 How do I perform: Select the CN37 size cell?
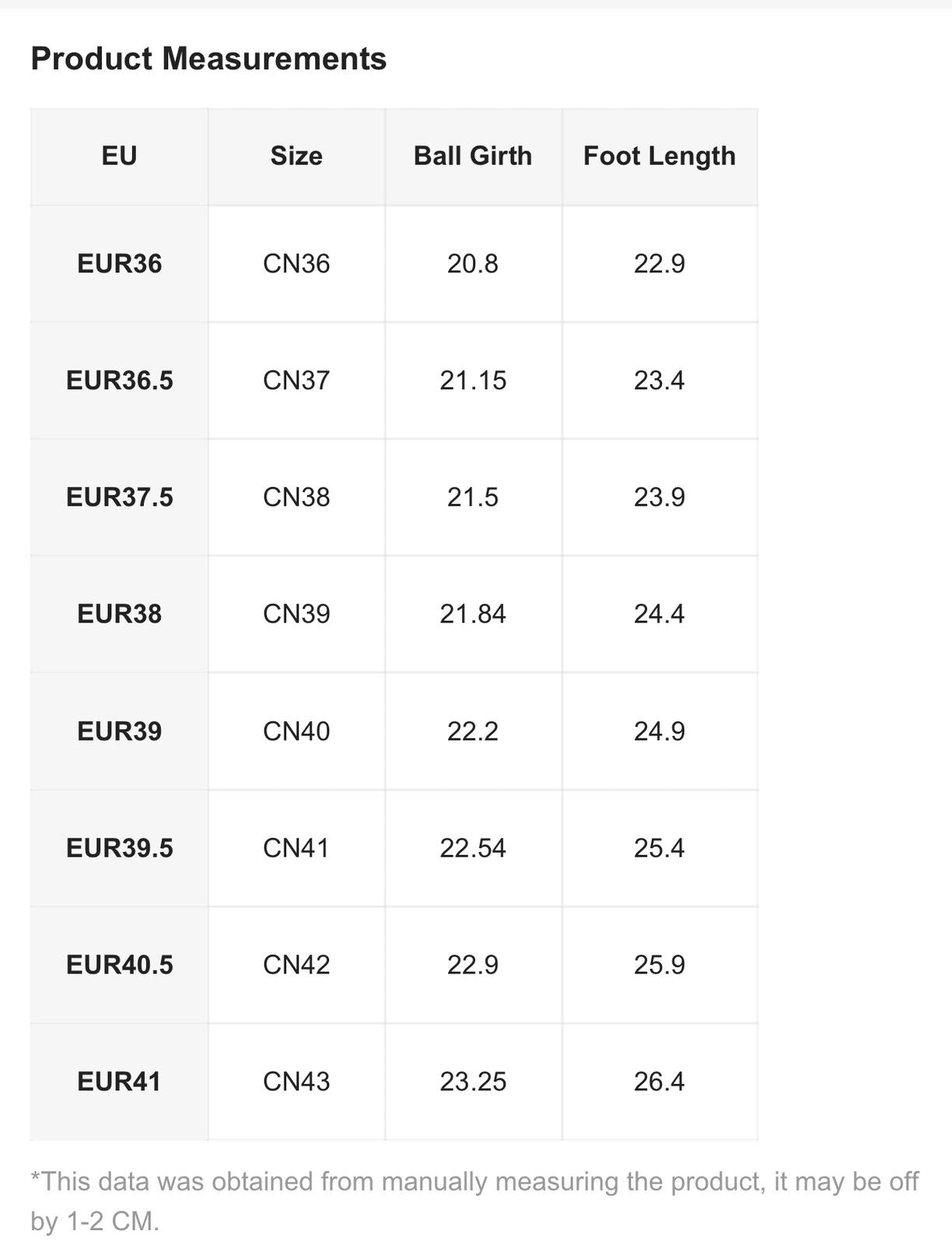click(x=296, y=381)
